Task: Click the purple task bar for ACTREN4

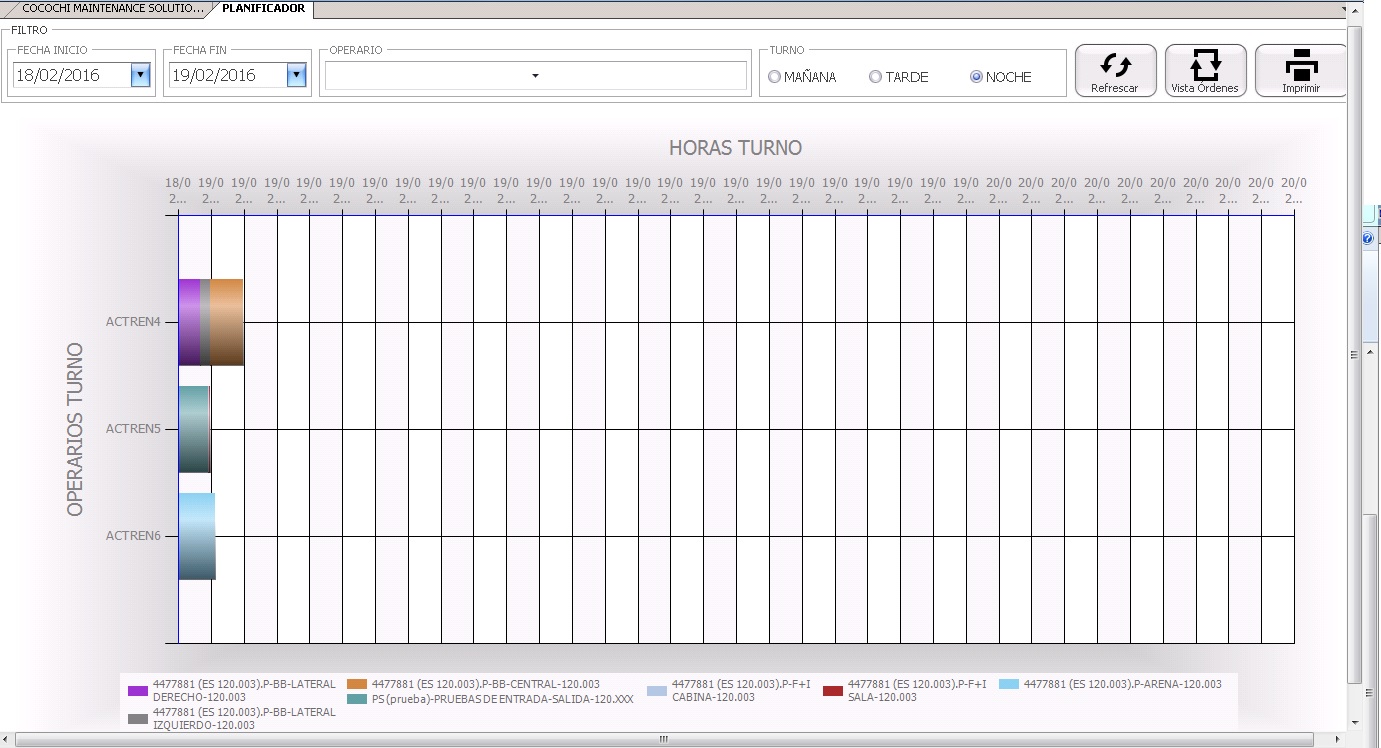Action: [x=189, y=322]
